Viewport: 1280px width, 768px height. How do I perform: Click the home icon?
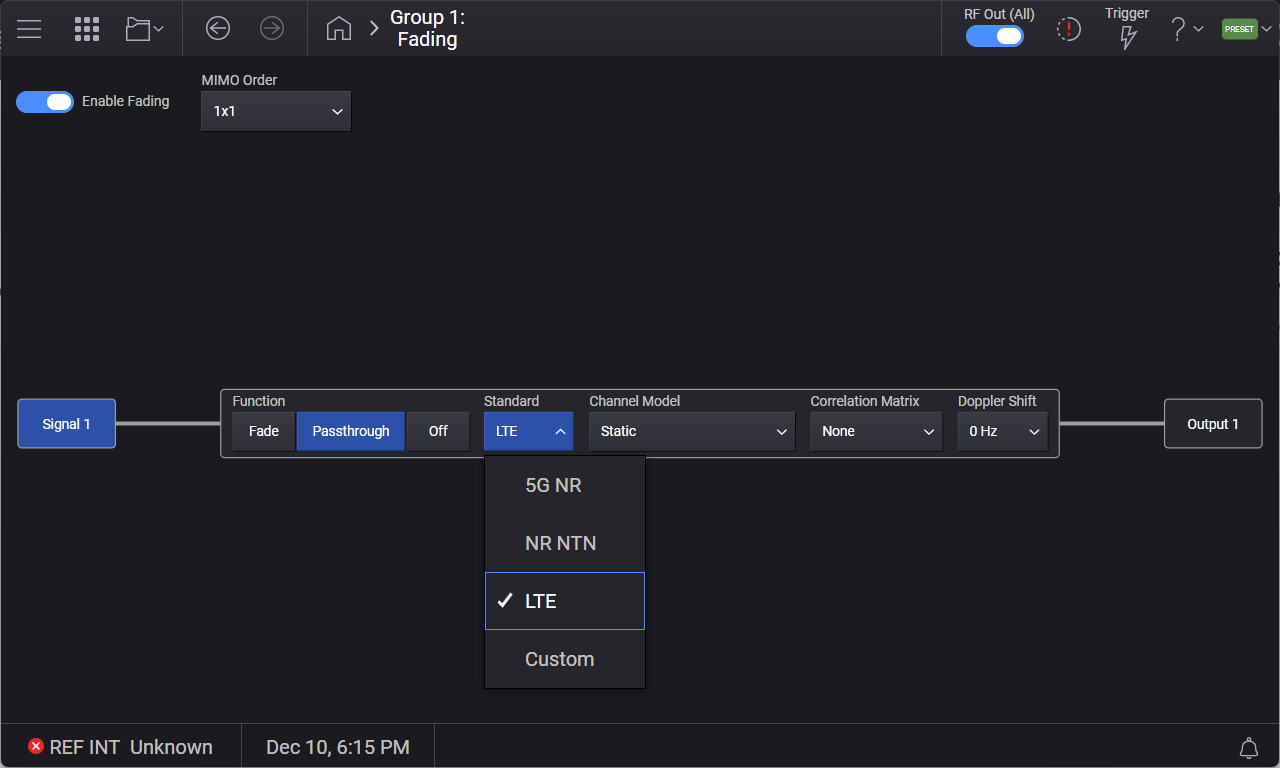(339, 29)
